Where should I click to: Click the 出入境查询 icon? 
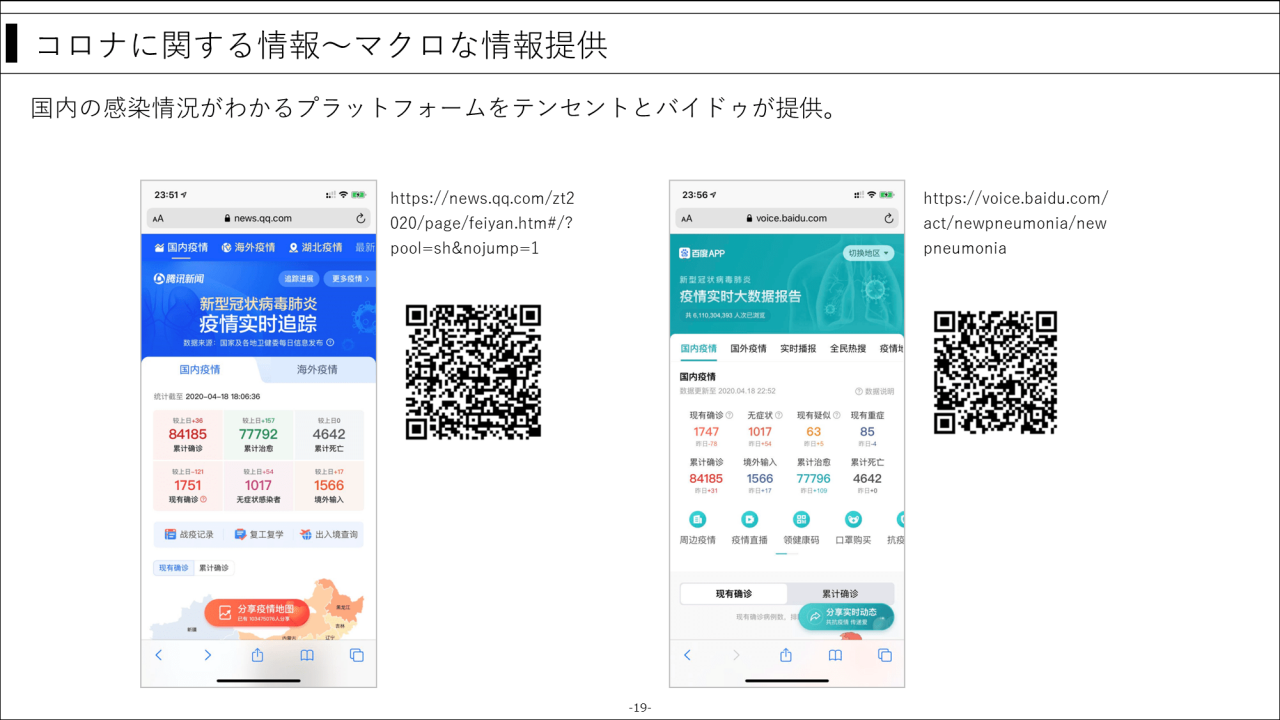[x=328, y=534]
